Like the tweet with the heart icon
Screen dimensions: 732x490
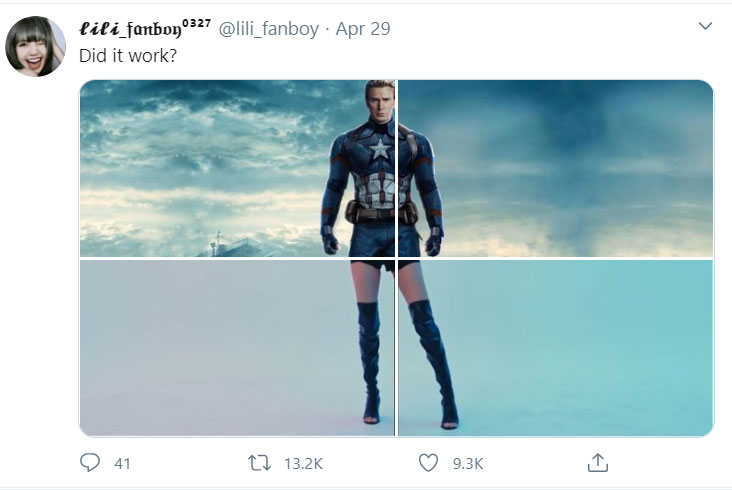(428, 462)
